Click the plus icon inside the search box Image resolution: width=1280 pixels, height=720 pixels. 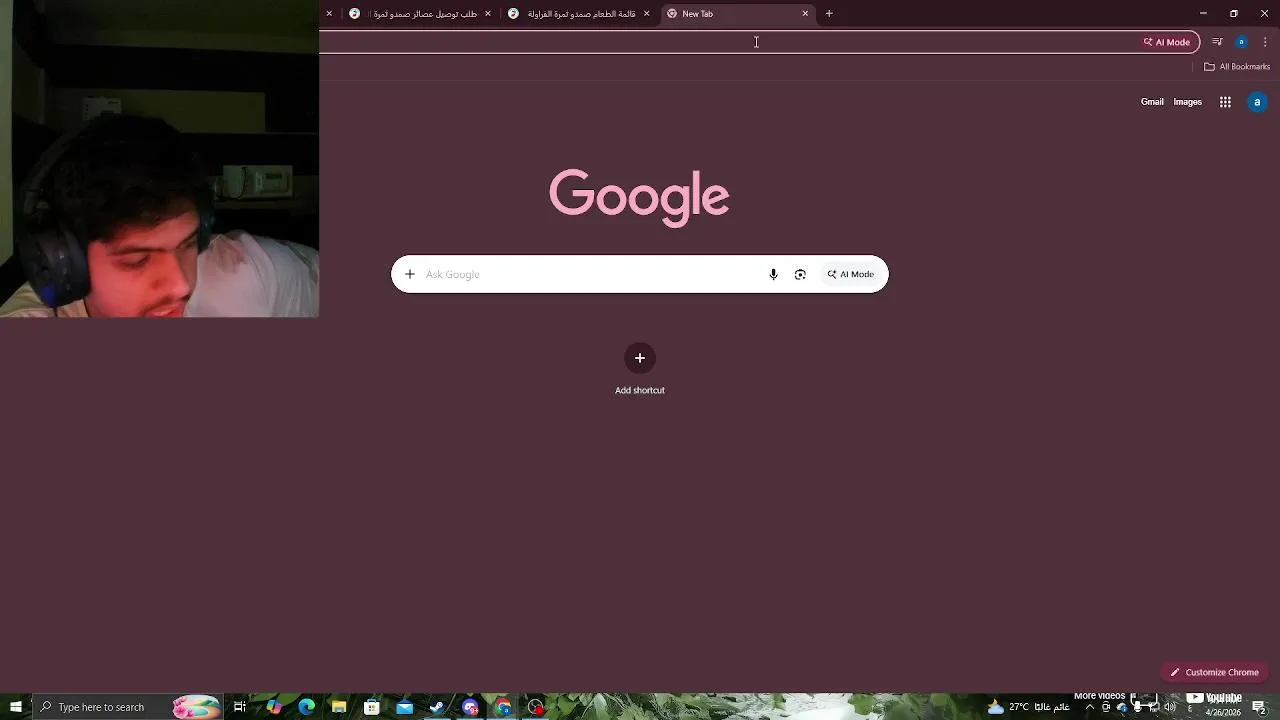[409, 274]
